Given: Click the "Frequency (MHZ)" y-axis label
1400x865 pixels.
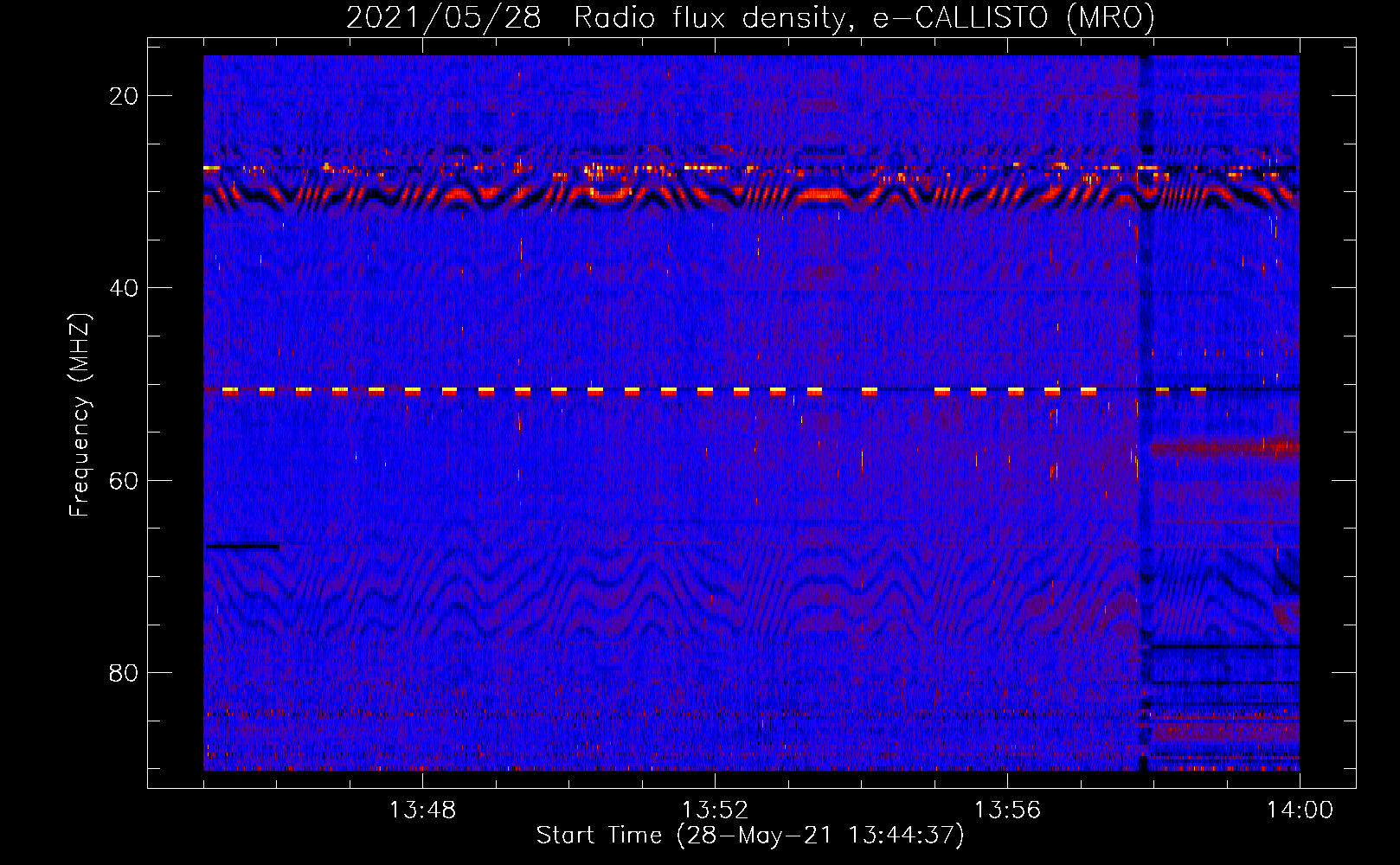Looking at the screenshot, I should pos(80,414).
